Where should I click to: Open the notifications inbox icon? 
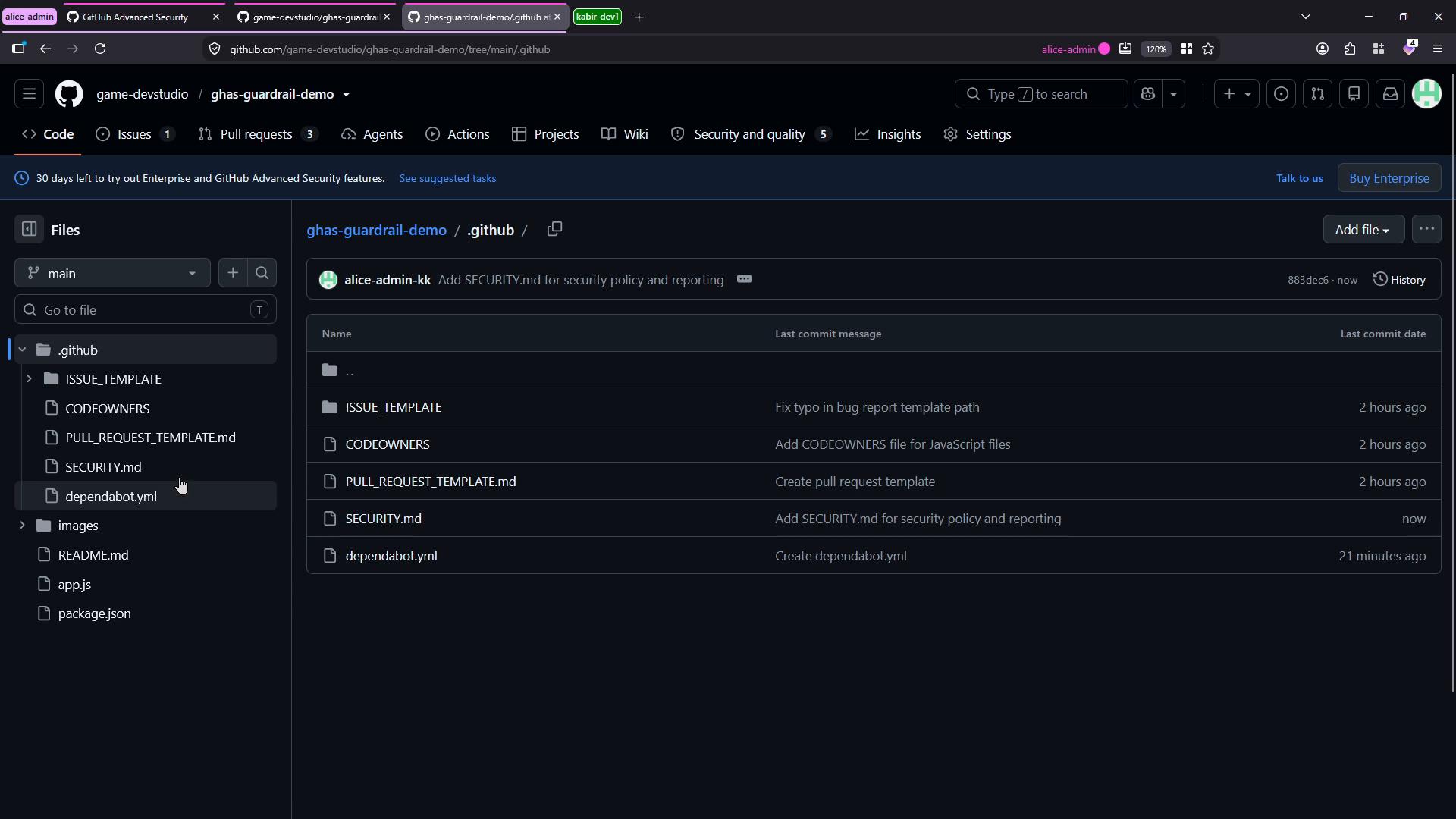(1390, 94)
